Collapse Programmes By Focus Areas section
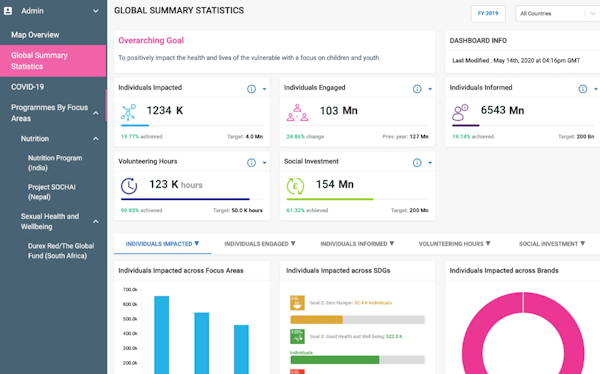The image size is (600, 374). click(96, 113)
